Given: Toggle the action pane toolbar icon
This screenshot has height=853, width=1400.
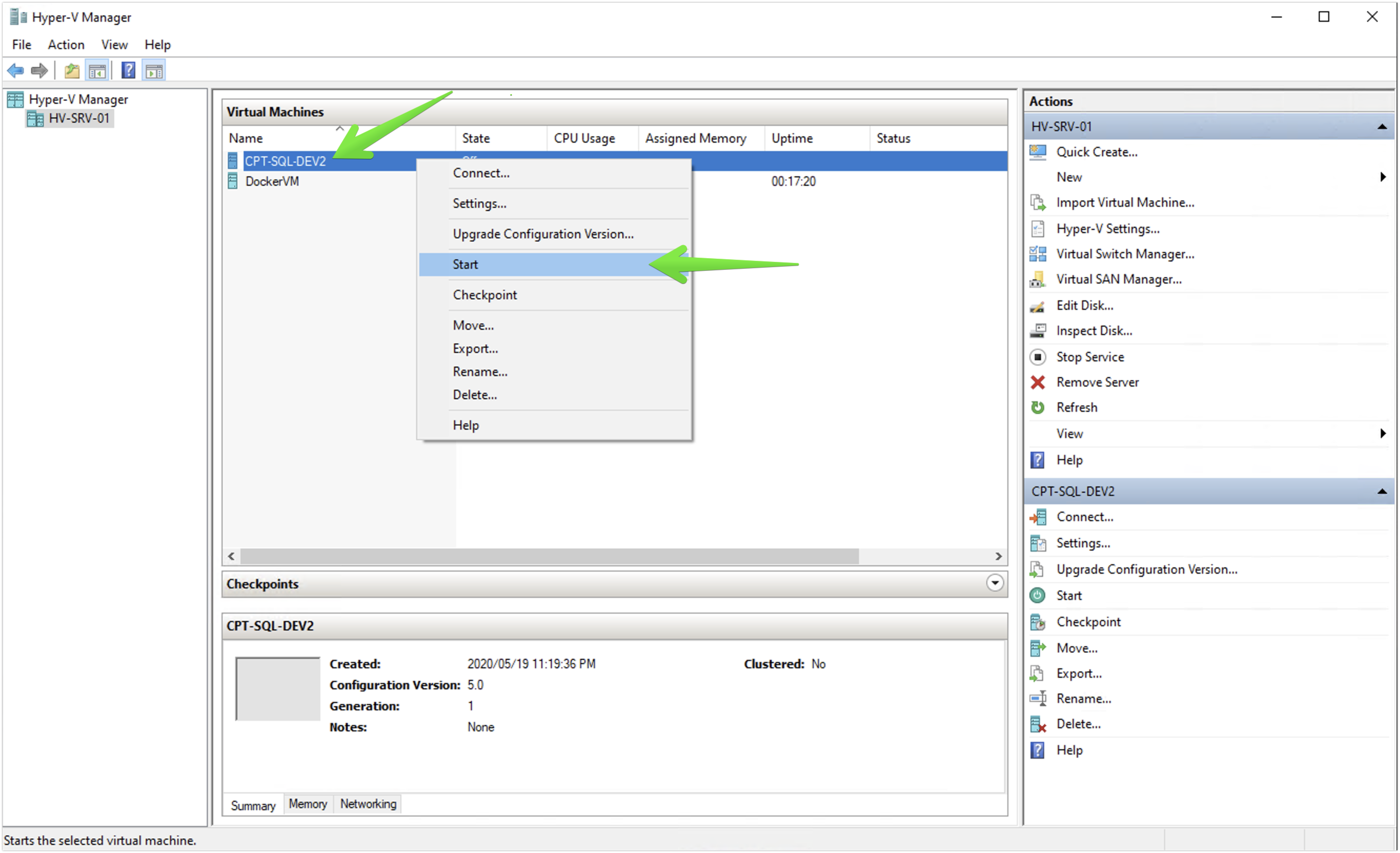Looking at the screenshot, I should point(154,70).
